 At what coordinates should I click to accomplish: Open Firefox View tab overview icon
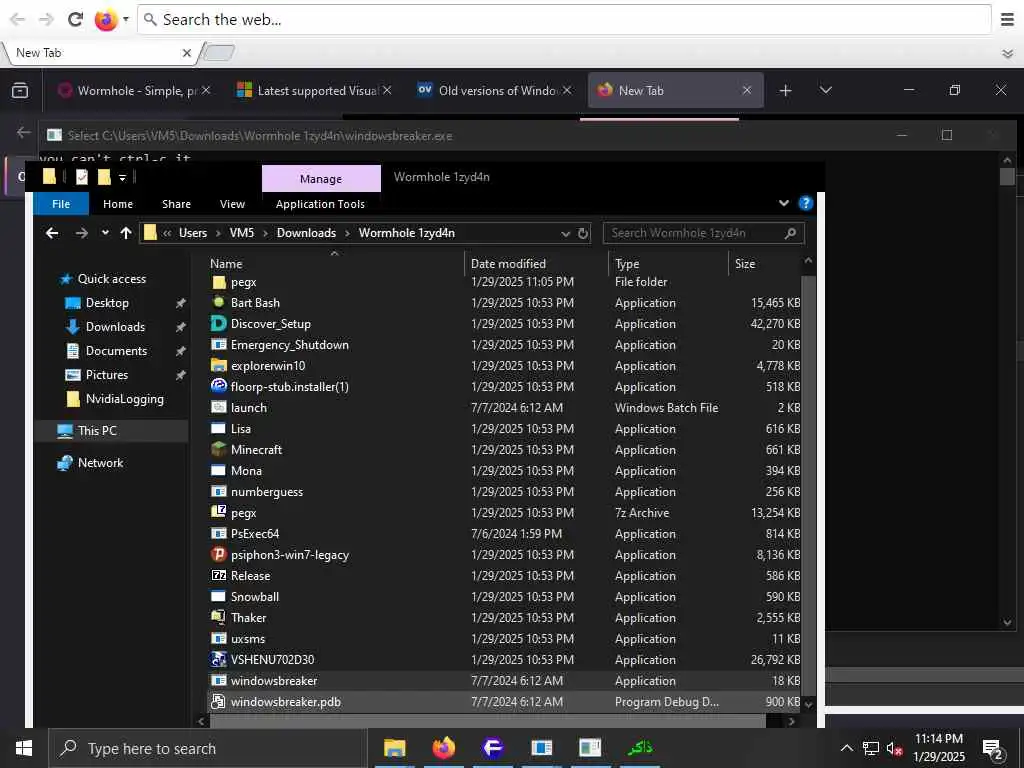pos(20,90)
